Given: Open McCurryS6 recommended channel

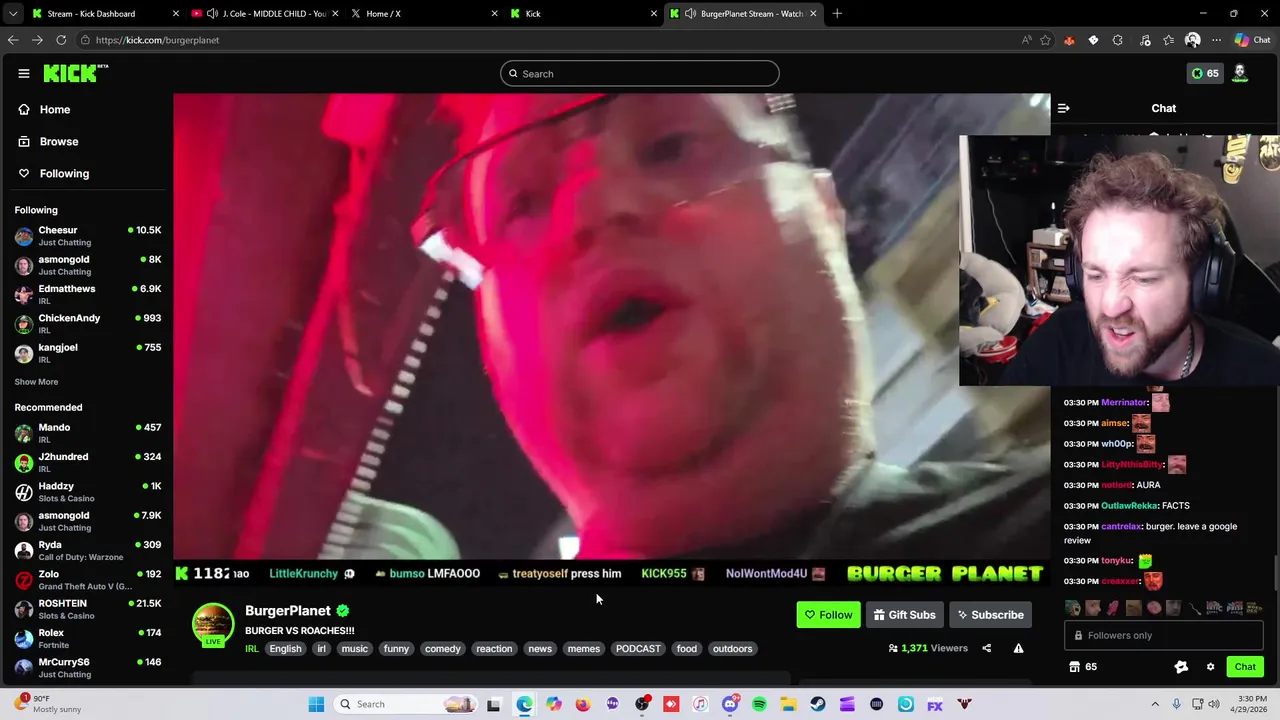Looking at the screenshot, I should click(x=88, y=668).
